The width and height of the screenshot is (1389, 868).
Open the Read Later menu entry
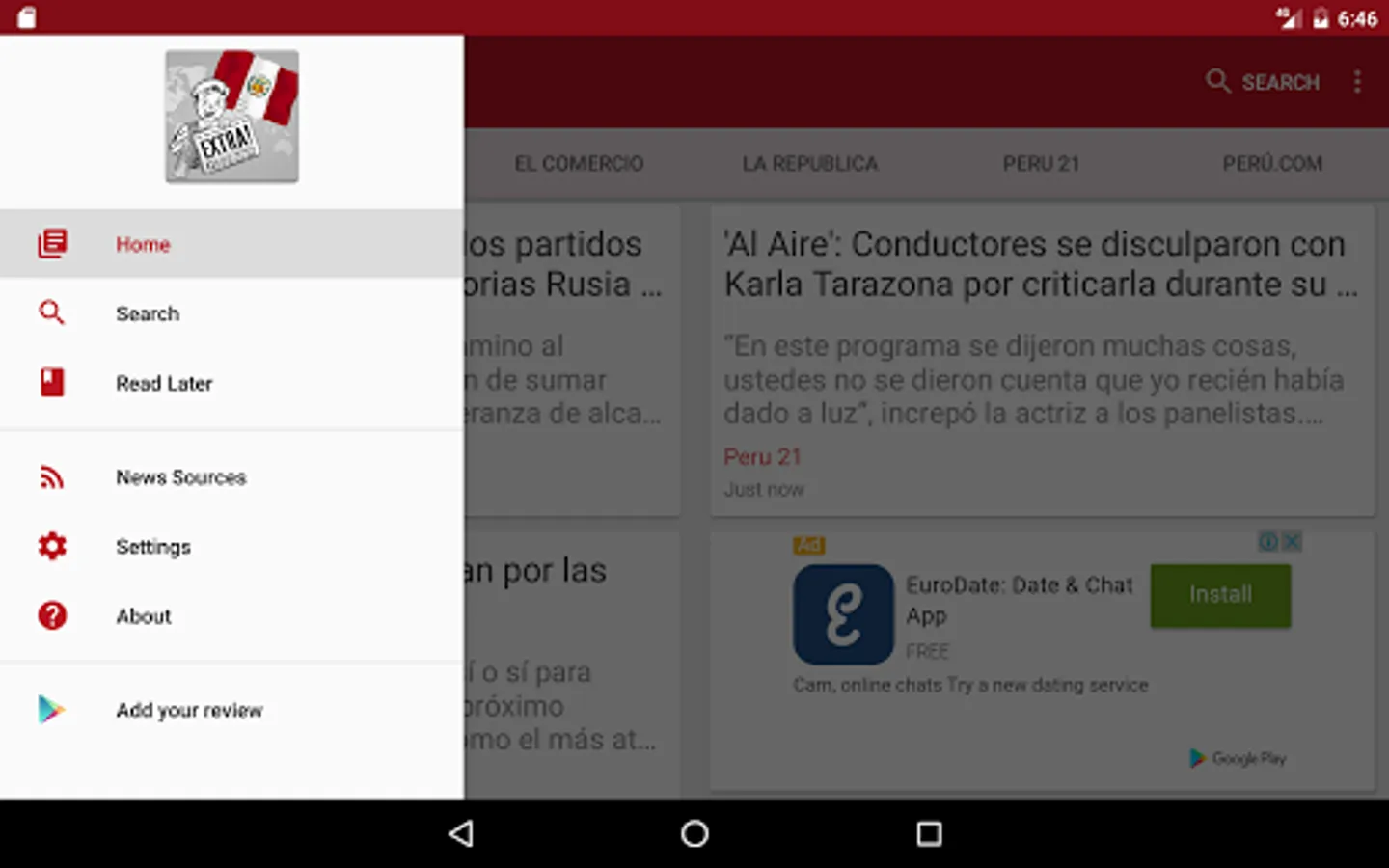click(x=231, y=383)
